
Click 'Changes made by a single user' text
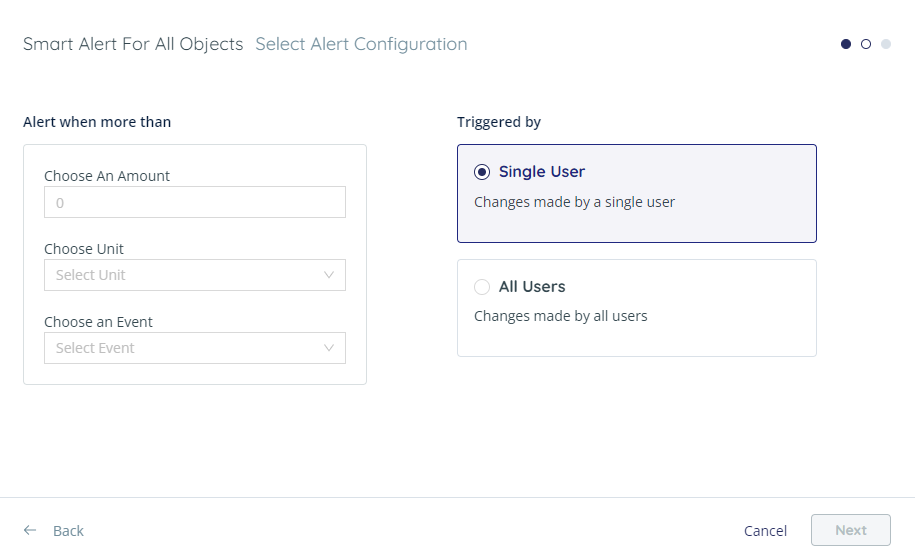pyautogui.click(x=574, y=202)
